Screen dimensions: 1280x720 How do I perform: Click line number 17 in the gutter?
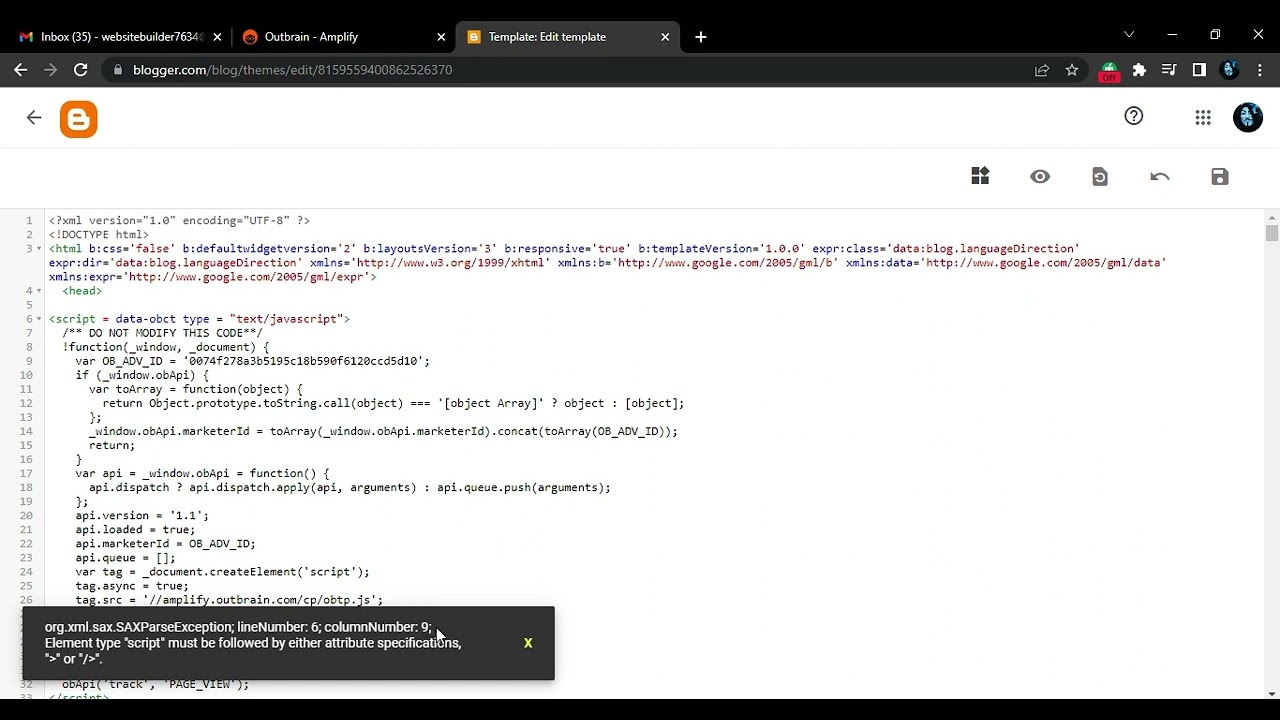(26, 474)
